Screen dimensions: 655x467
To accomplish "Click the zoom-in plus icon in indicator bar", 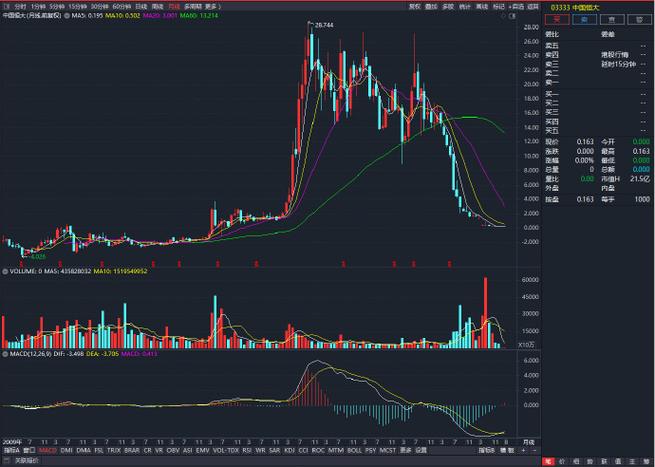I will [523, 450].
